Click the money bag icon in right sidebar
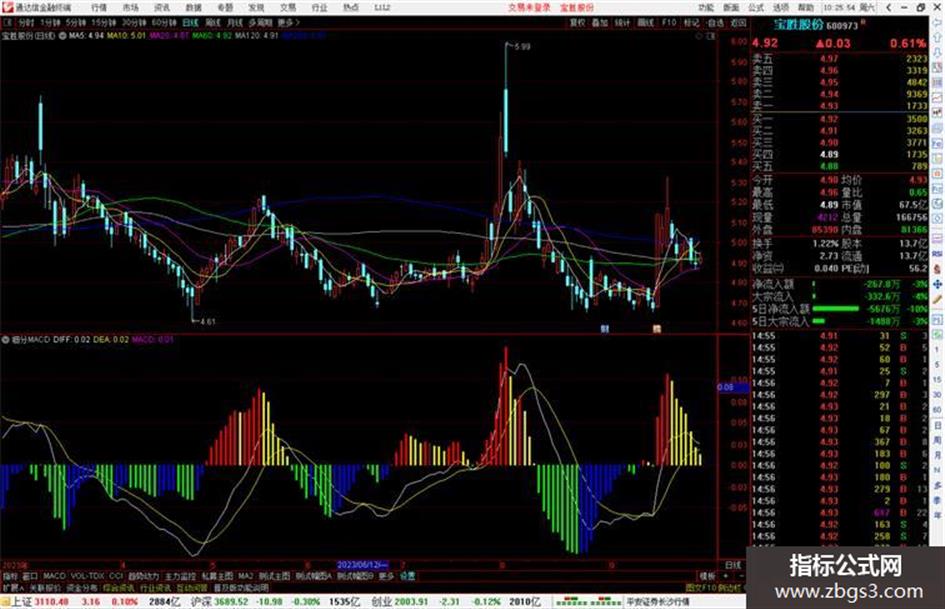 pyautogui.click(x=937, y=269)
